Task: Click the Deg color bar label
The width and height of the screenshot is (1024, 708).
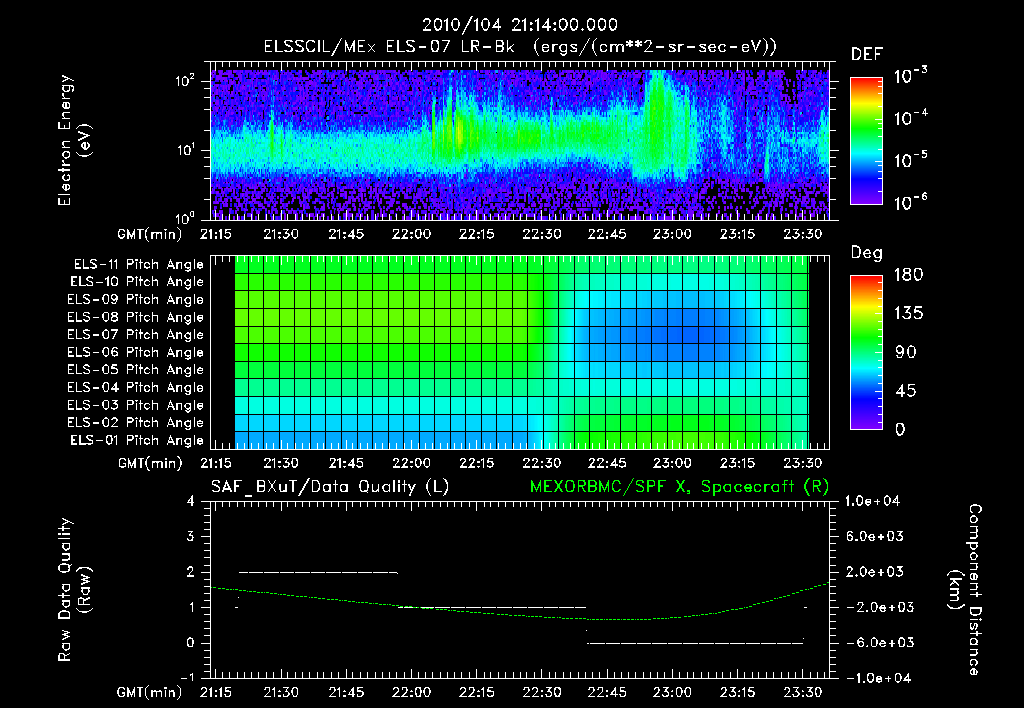Action: pos(867,253)
